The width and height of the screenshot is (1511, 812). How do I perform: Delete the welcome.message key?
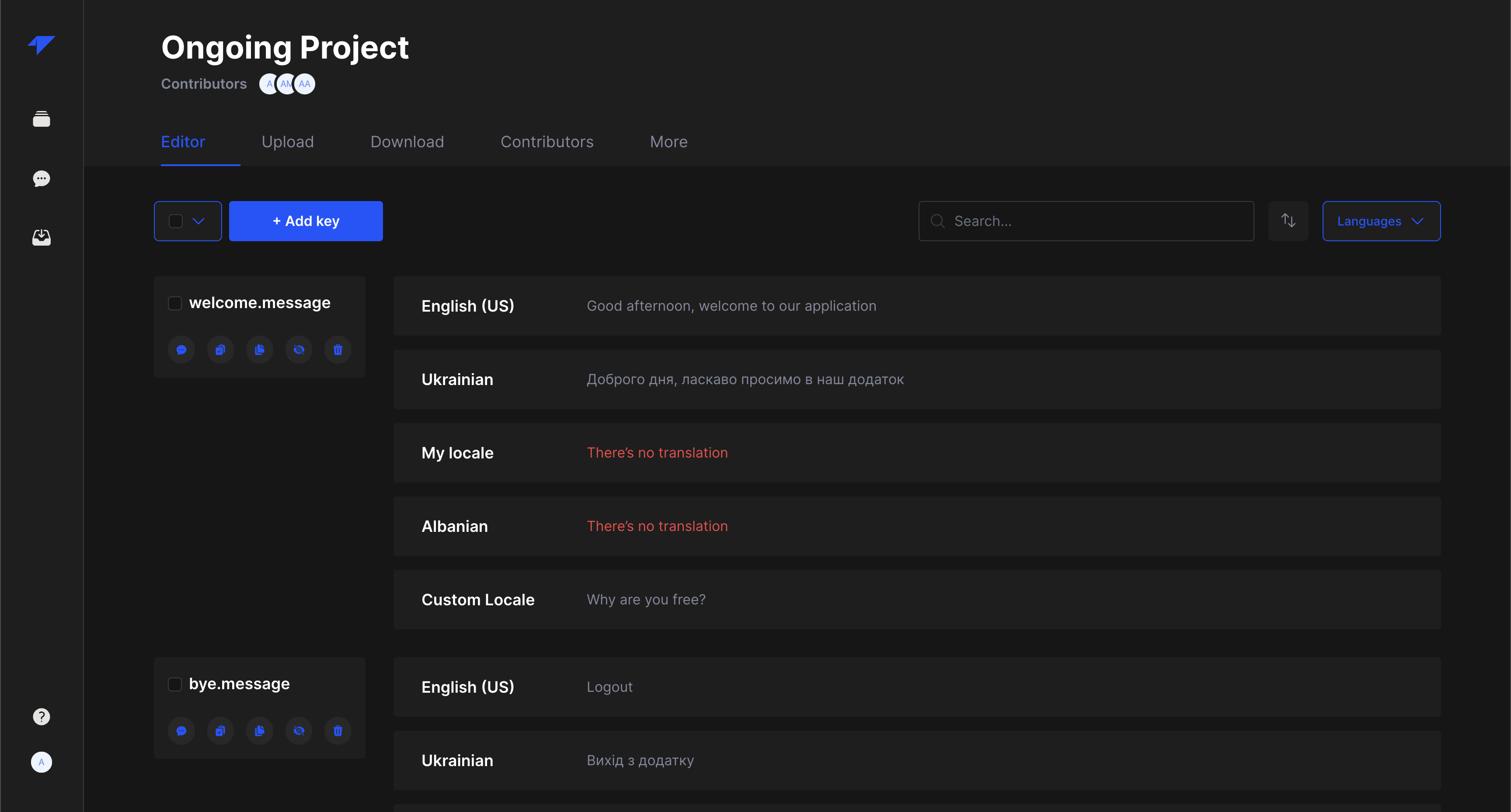[x=338, y=350]
